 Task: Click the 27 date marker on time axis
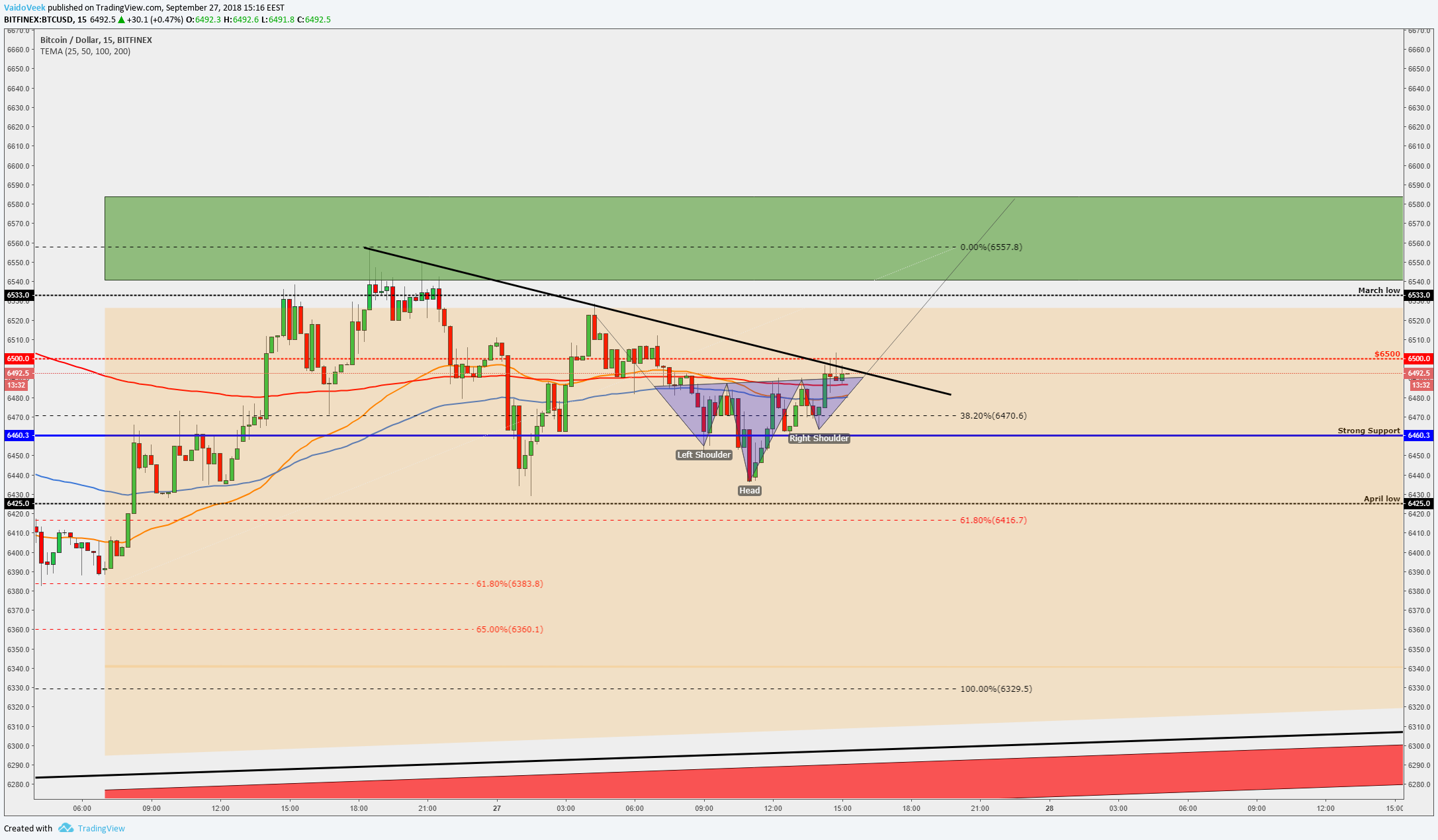(x=497, y=808)
